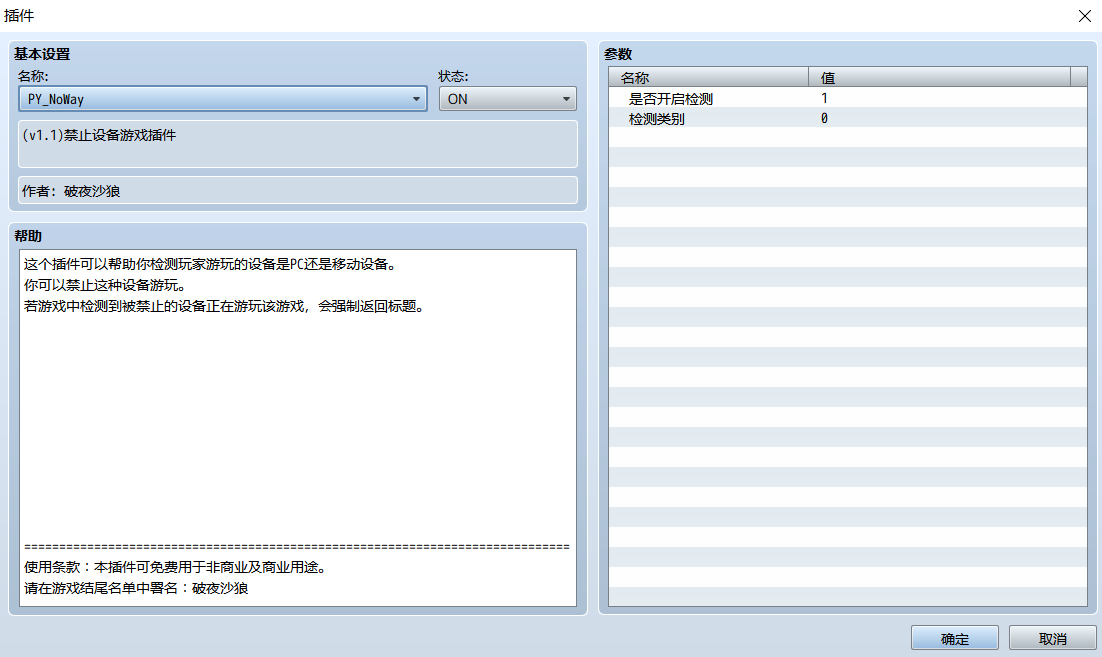
Task: Open the plugin name dropdown PY_NoWay
Action: pyautogui.click(x=222, y=99)
